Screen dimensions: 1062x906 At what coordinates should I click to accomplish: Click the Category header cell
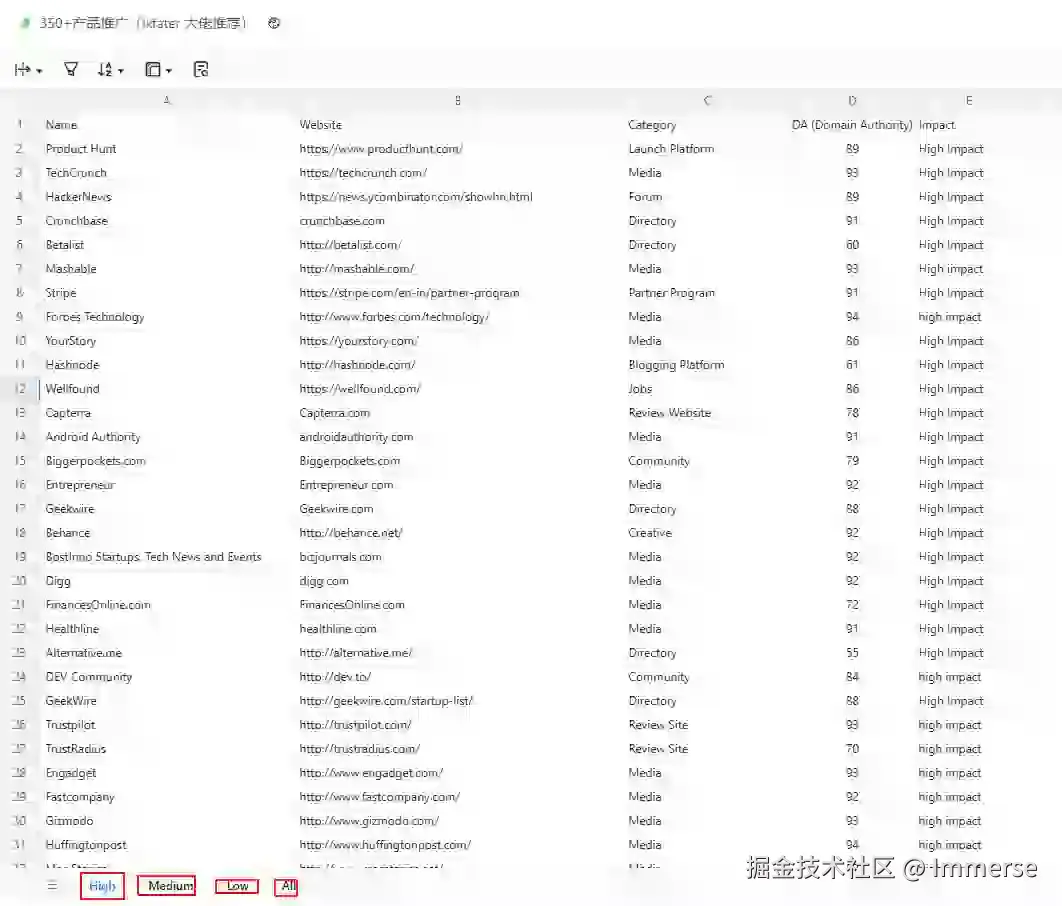[652, 125]
